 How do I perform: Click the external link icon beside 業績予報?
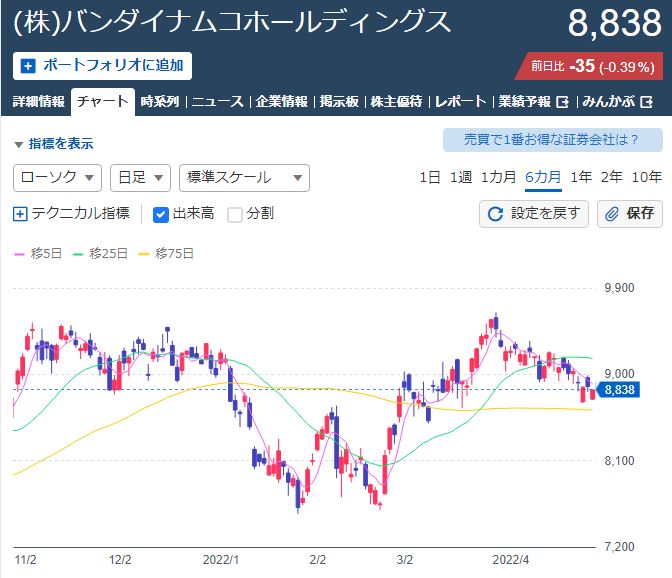click(562, 102)
